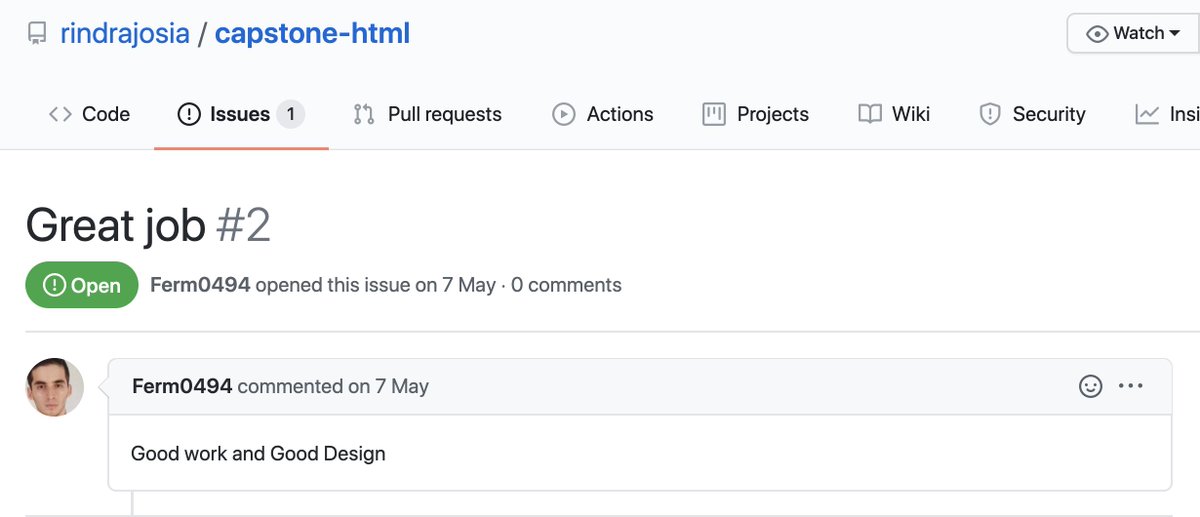This screenshot has height=517, width=1200.
Task: Open the capstone-html repository link
Action: click(312, 34)
